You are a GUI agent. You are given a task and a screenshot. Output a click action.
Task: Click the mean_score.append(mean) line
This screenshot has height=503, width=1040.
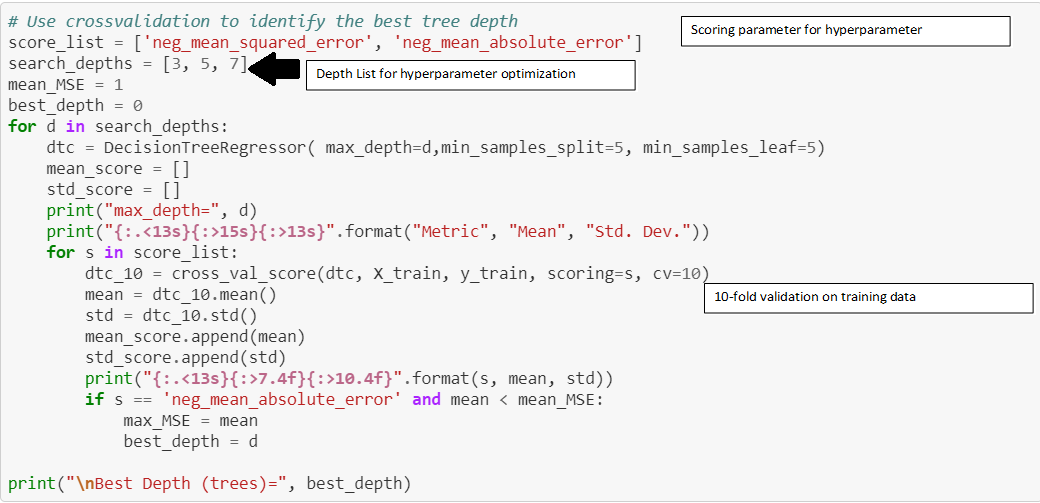click(195, 336)
